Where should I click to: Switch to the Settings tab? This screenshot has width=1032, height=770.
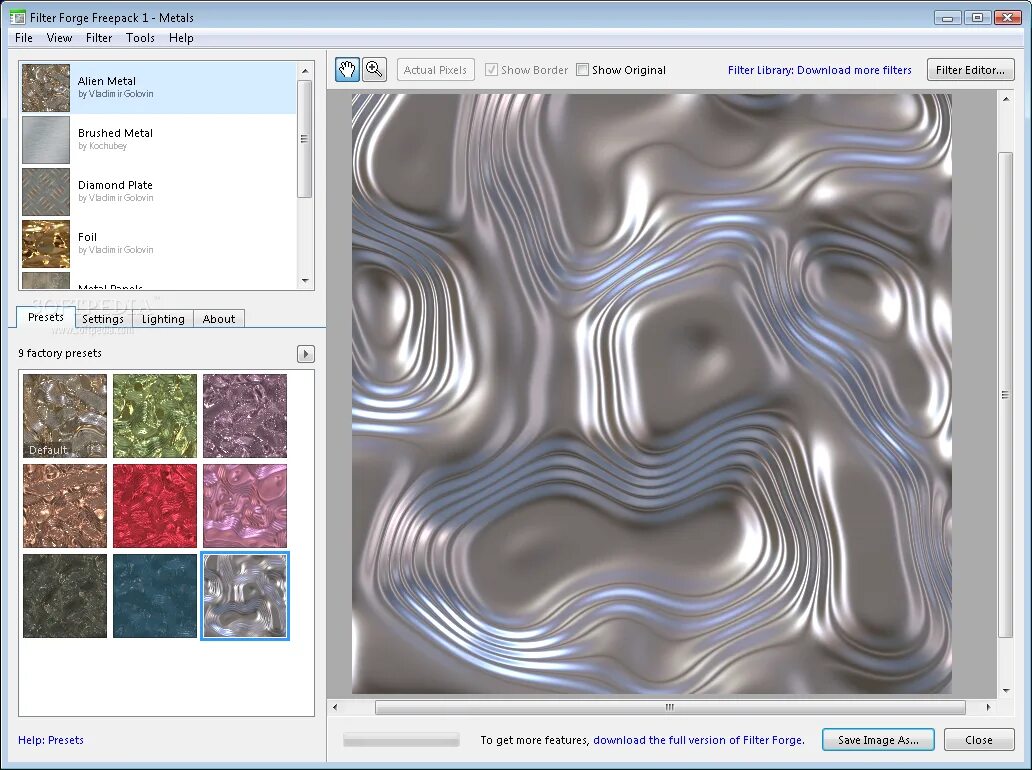[x=103, y=319]
